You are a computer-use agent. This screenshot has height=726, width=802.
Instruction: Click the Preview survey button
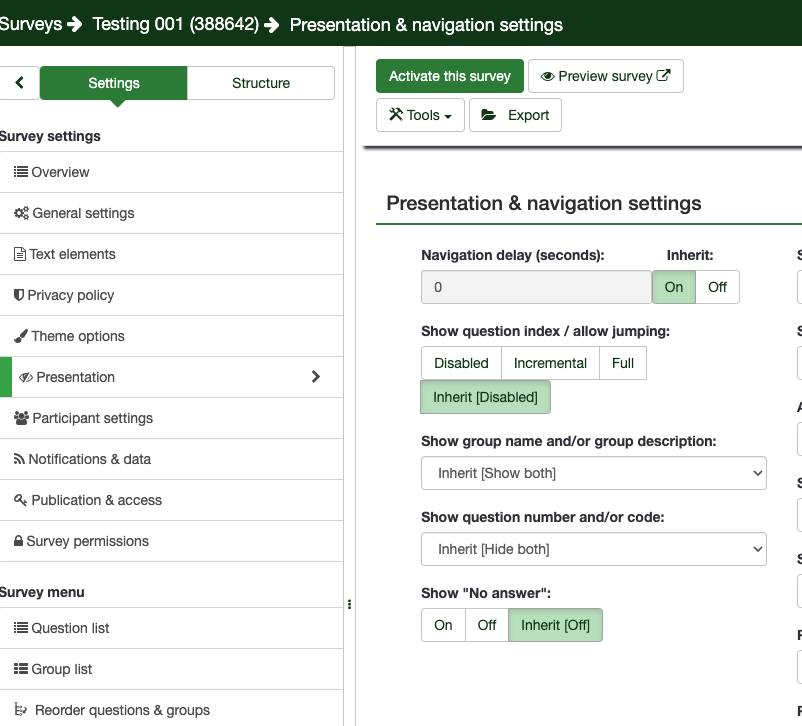point(605,76)
